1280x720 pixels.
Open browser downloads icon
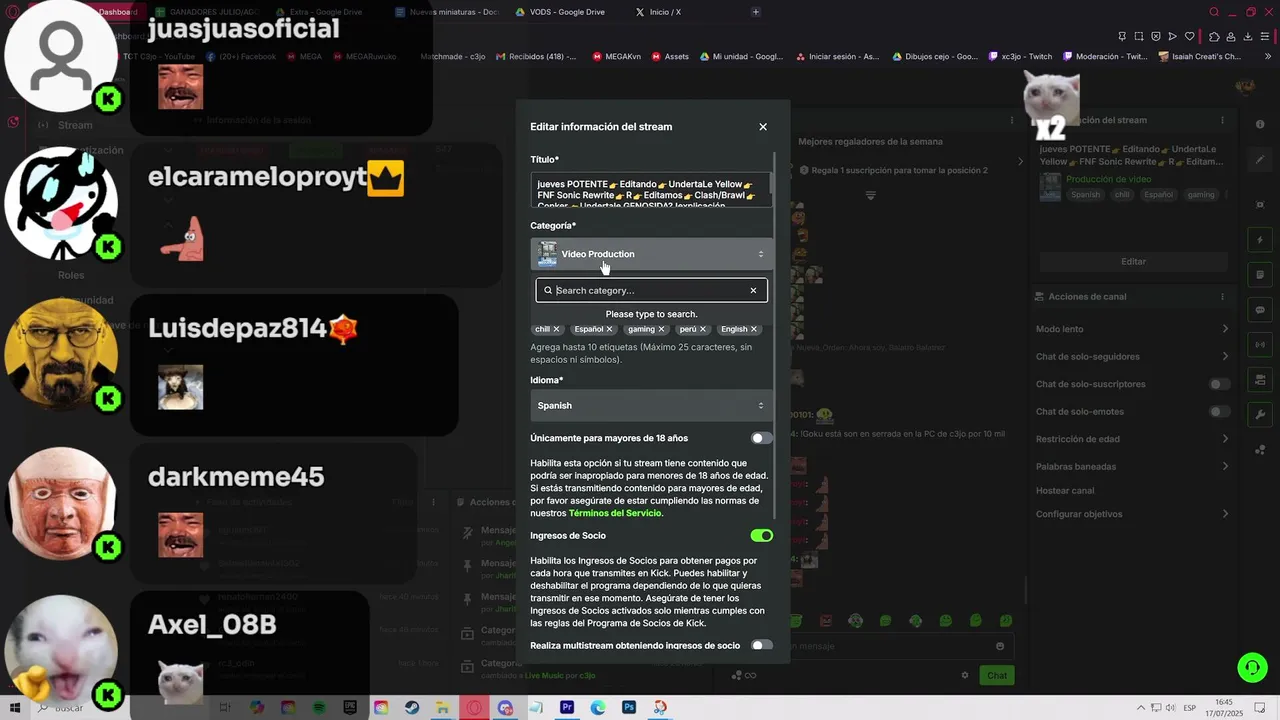coord(1250,37)
